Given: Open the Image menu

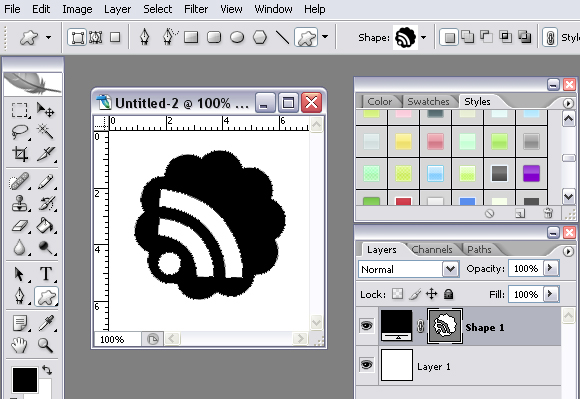Looking at the screenshot, I should 77,9.
